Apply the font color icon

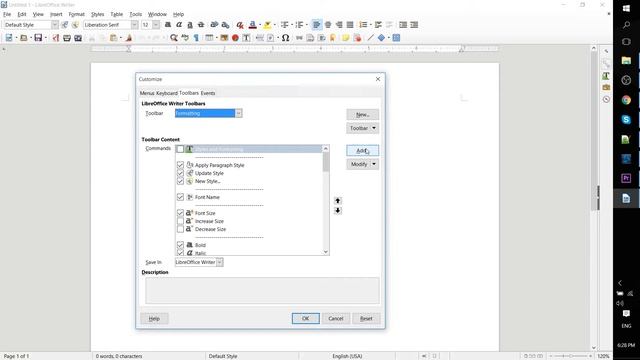253,25
